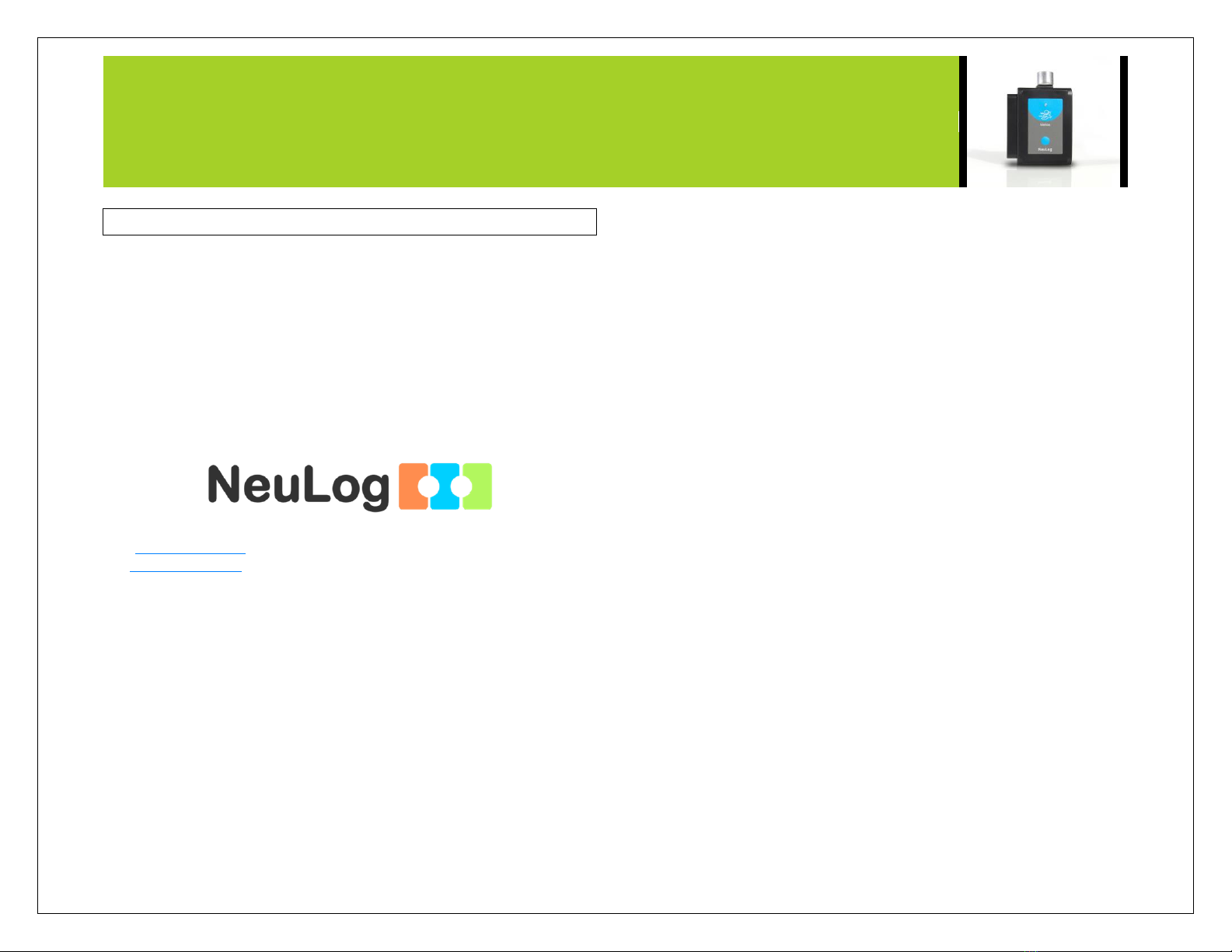Click the side plug of the sensor
1232x952 pixels.
(x=1012, y=126)
